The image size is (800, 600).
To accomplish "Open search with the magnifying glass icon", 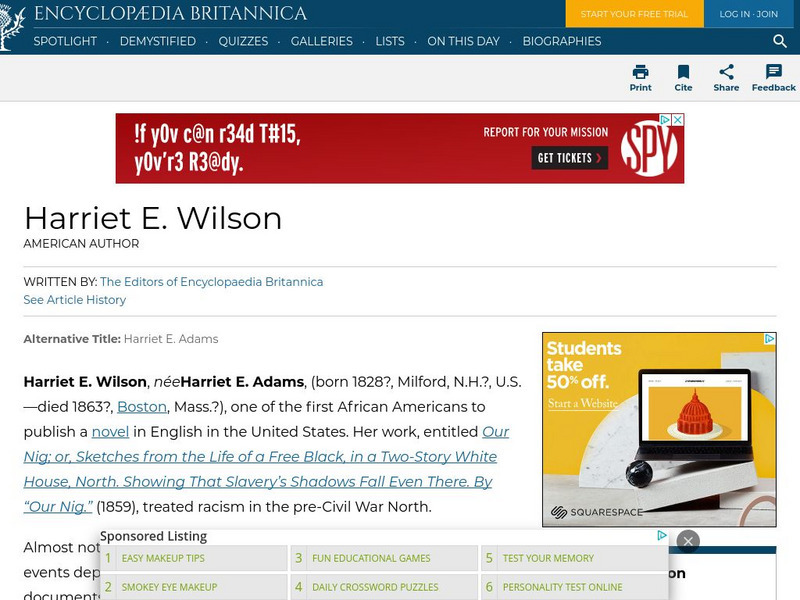I will 779,42.
